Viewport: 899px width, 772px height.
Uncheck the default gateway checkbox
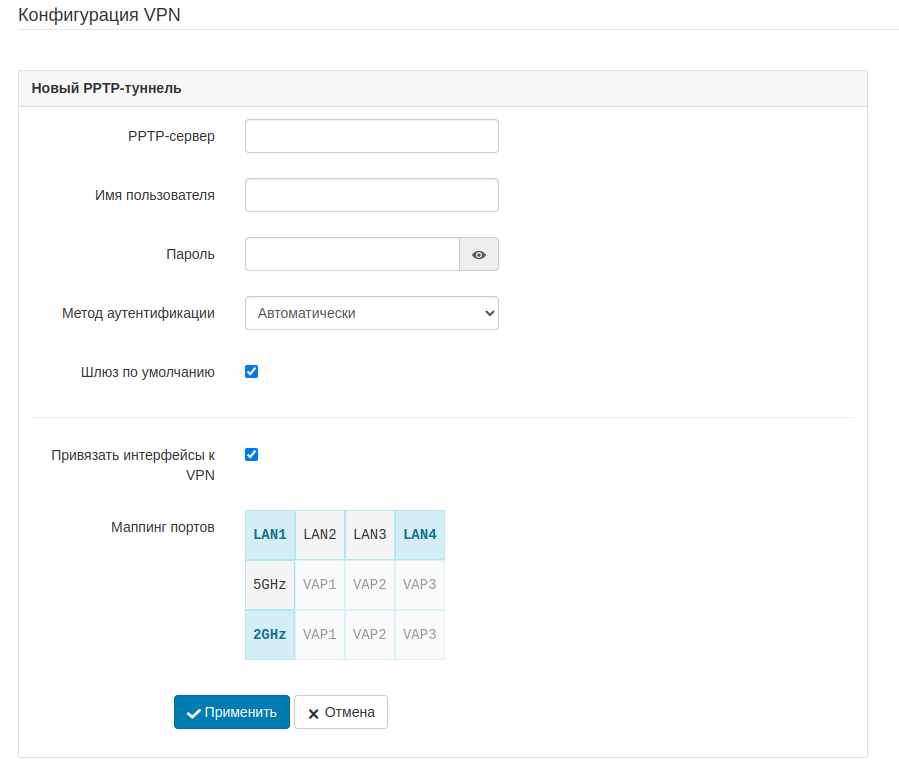pyautogui.click(x=252, y=372)
